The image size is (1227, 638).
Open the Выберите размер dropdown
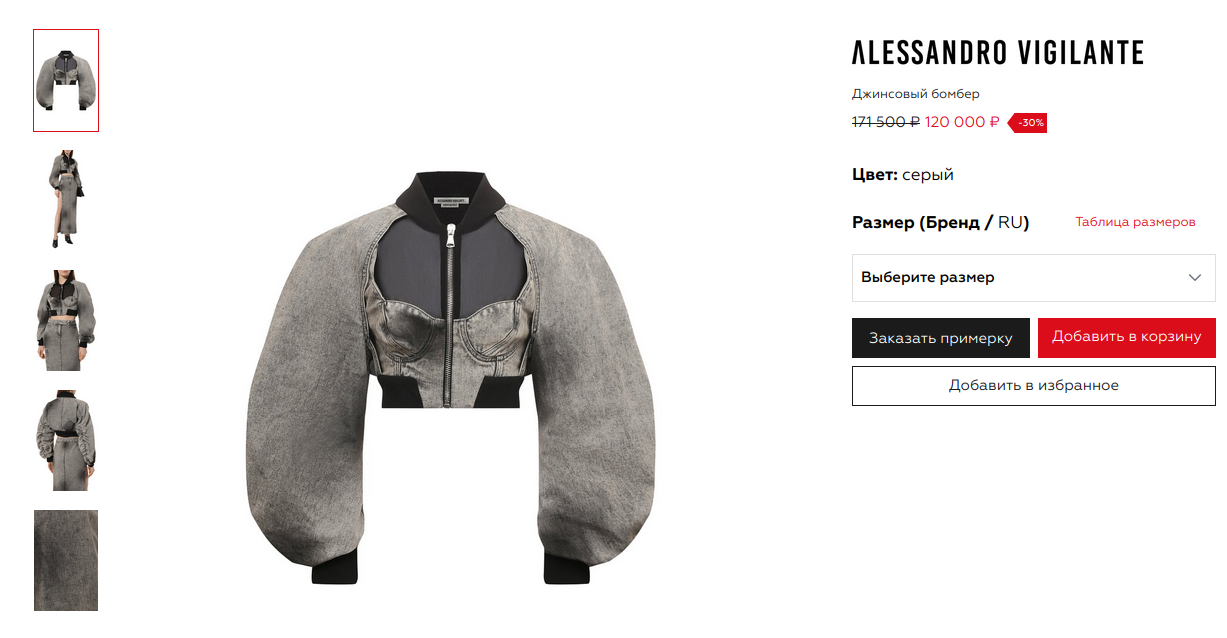(x=1034, y=278)
